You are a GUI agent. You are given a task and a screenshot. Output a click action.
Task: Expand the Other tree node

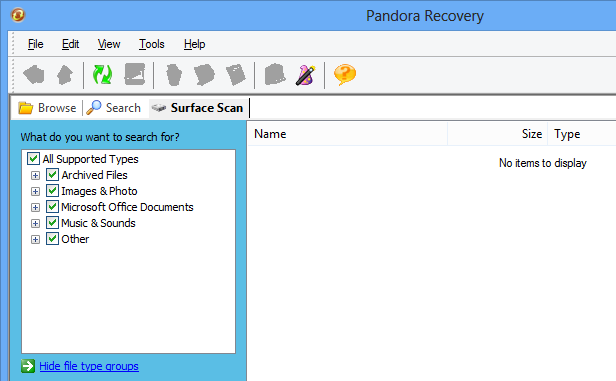35,240
